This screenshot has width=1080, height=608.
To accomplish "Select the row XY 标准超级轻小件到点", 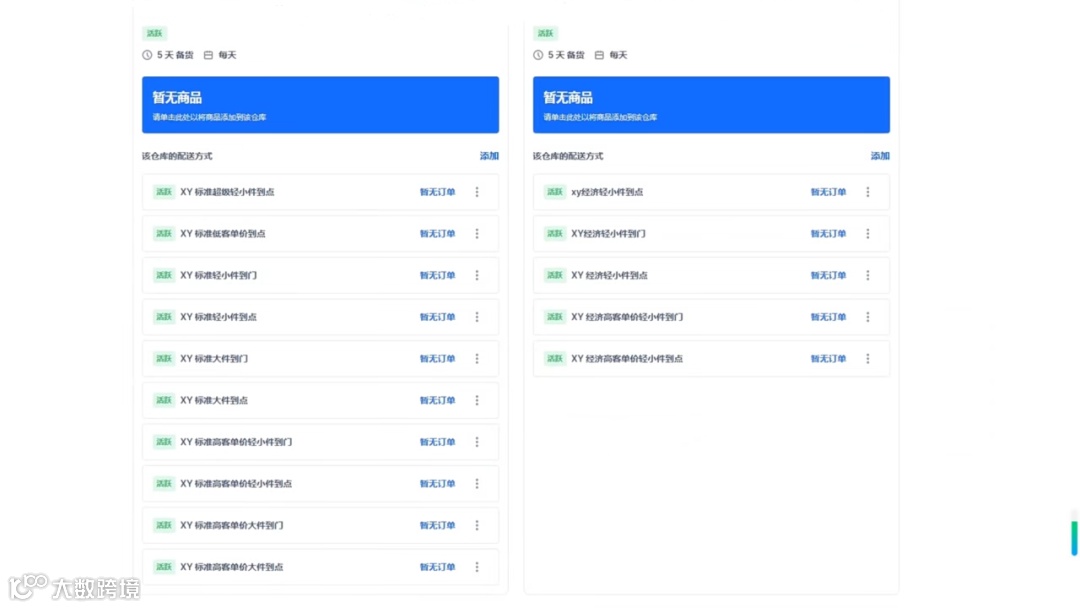I will [x=320, y=192].
